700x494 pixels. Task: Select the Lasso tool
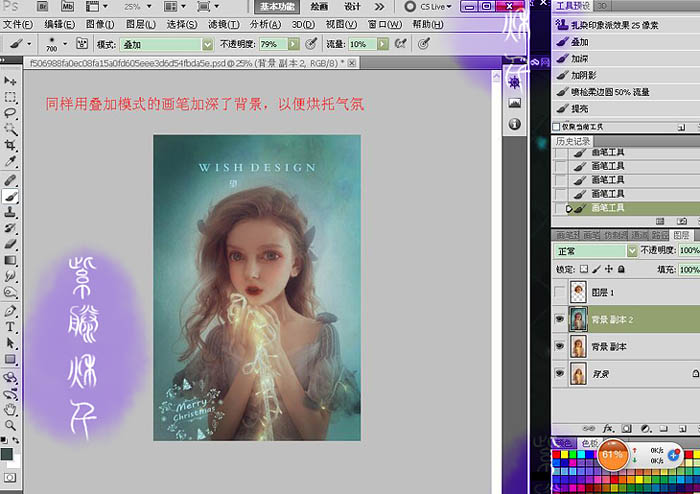pos(10,113)
